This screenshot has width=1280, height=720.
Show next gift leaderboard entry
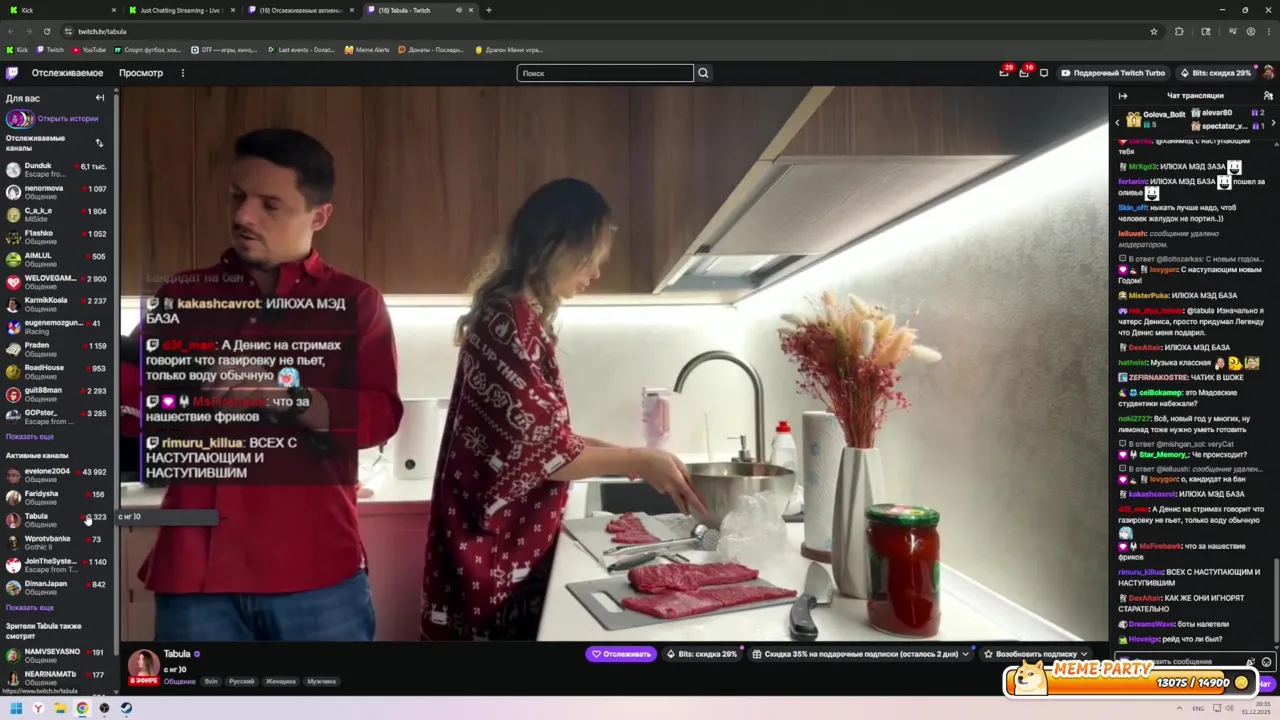click(1273, 122)
